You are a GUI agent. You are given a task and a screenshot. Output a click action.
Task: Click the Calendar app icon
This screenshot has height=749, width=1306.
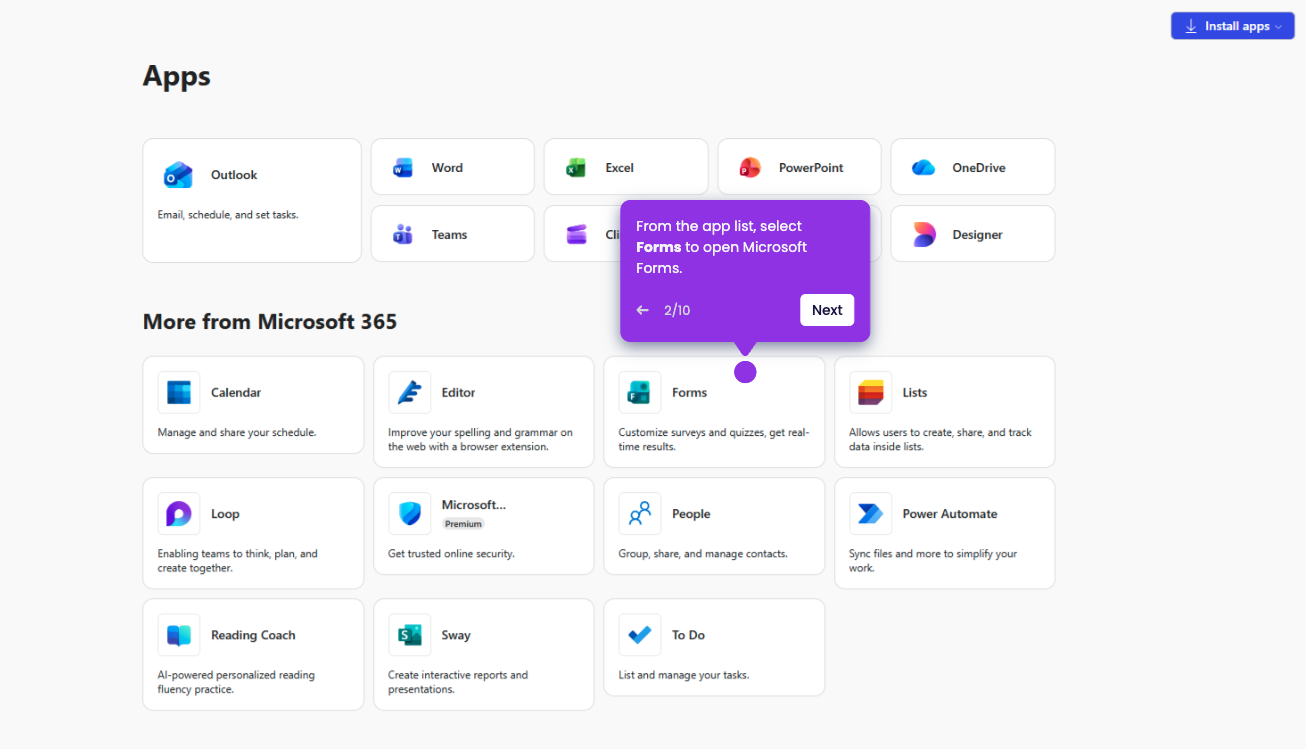coord(179,393)
